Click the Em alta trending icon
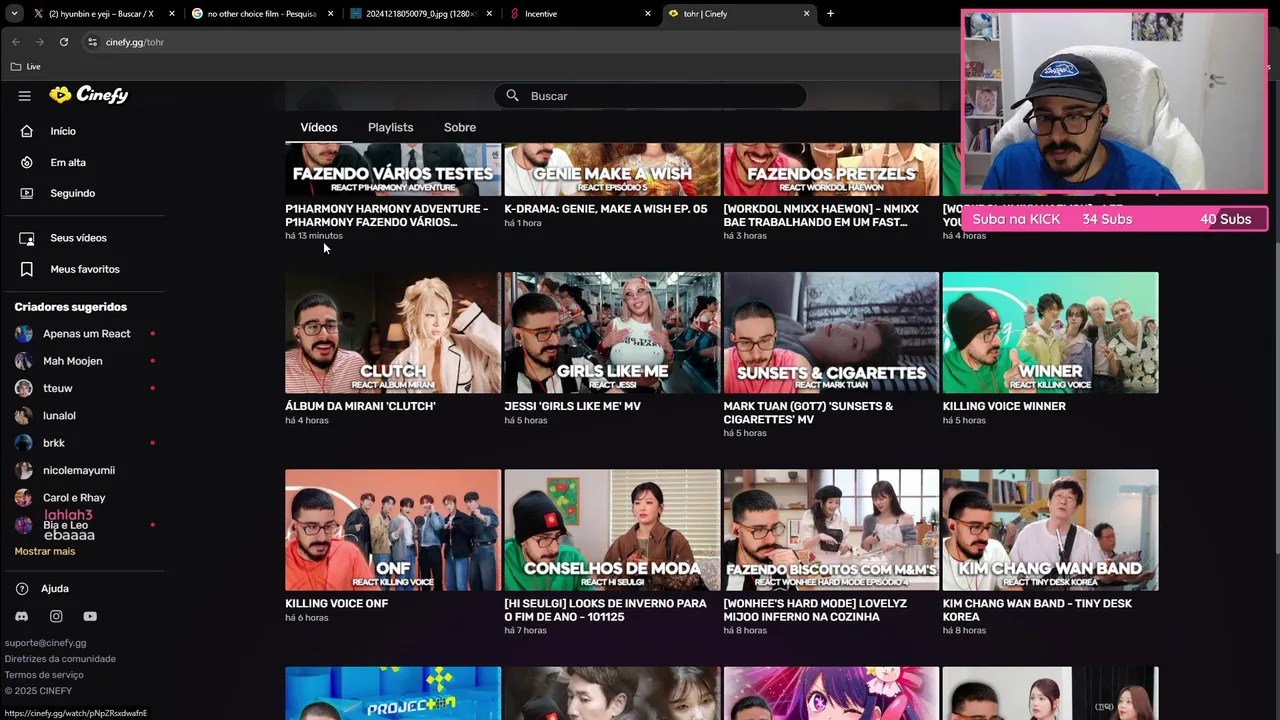 27,162
